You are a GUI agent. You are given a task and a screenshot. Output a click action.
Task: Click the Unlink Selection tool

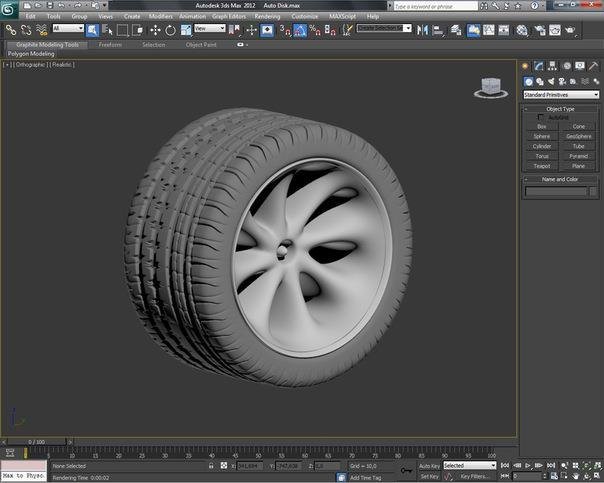click(x=26, y=30)
